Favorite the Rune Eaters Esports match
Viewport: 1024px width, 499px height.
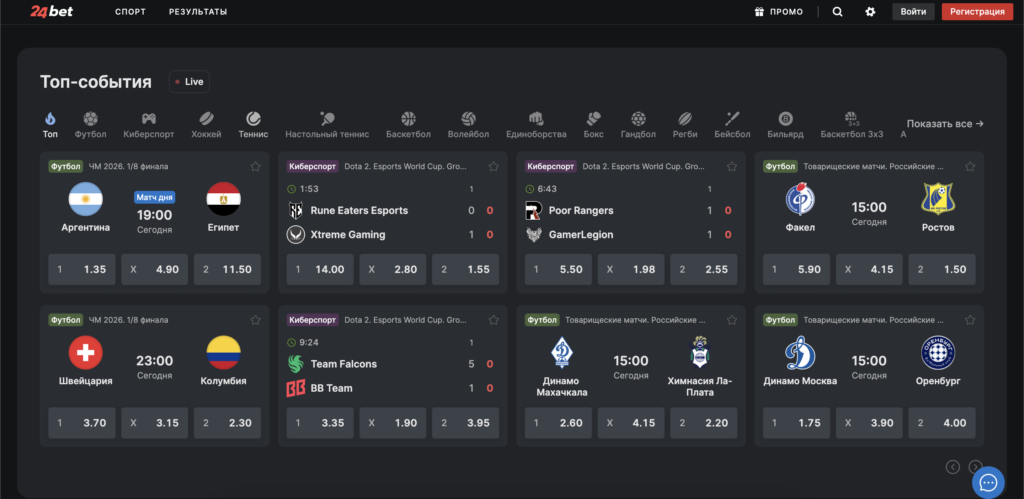[x=494, y=167]
